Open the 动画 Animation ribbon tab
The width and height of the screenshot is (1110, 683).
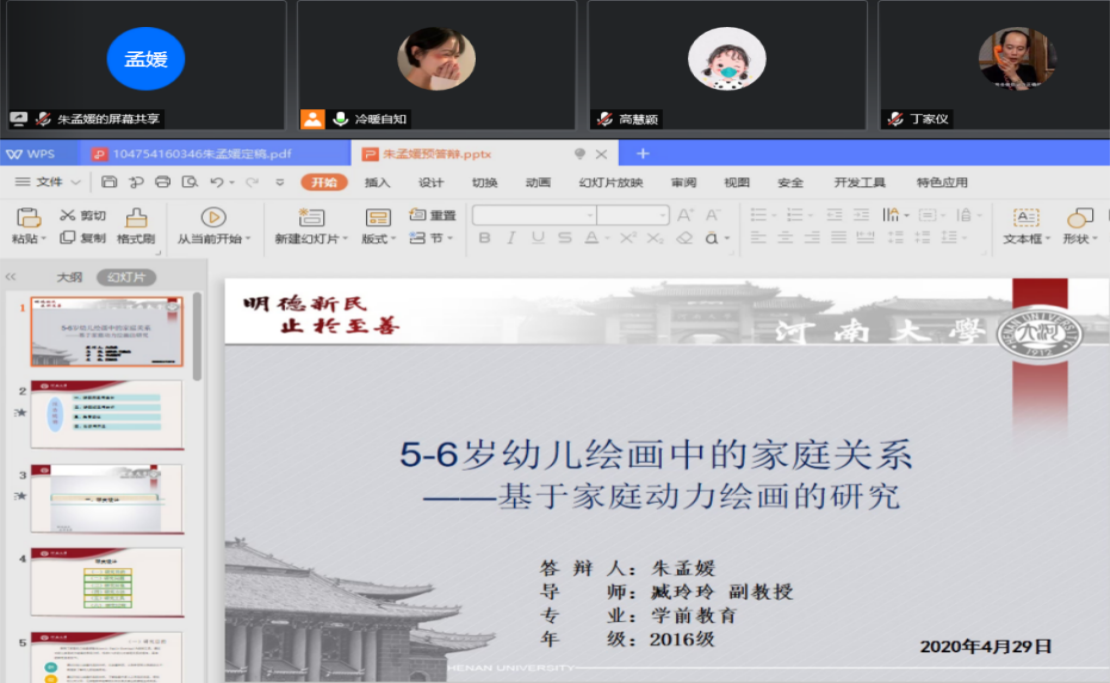(538, 183)
